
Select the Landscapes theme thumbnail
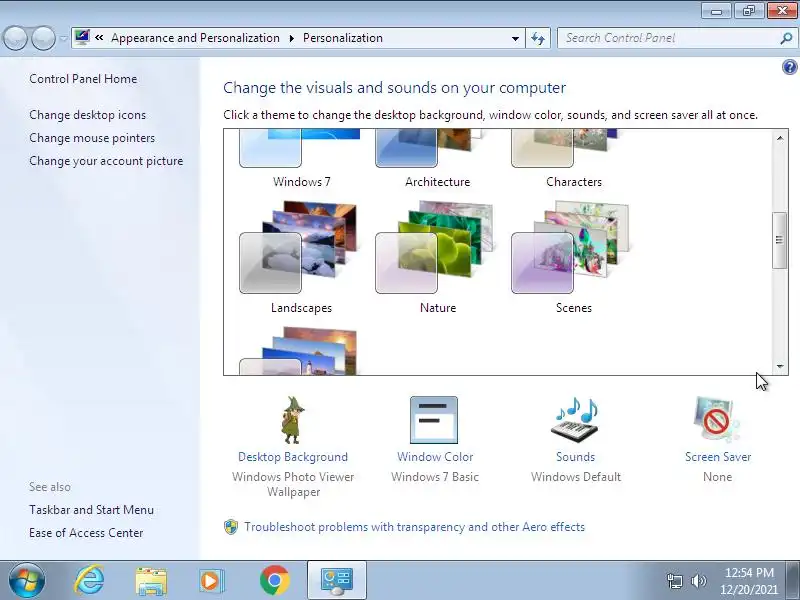point(298,247)
